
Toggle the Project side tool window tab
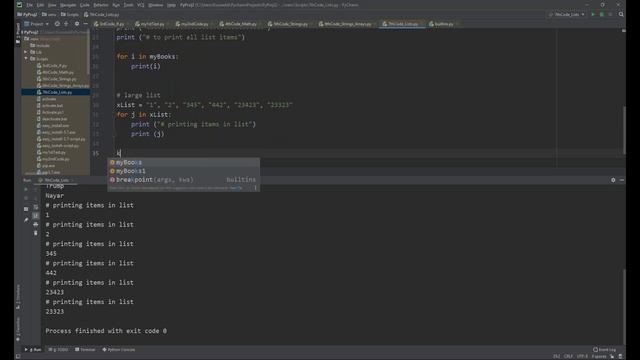click(x=18, y=34)
